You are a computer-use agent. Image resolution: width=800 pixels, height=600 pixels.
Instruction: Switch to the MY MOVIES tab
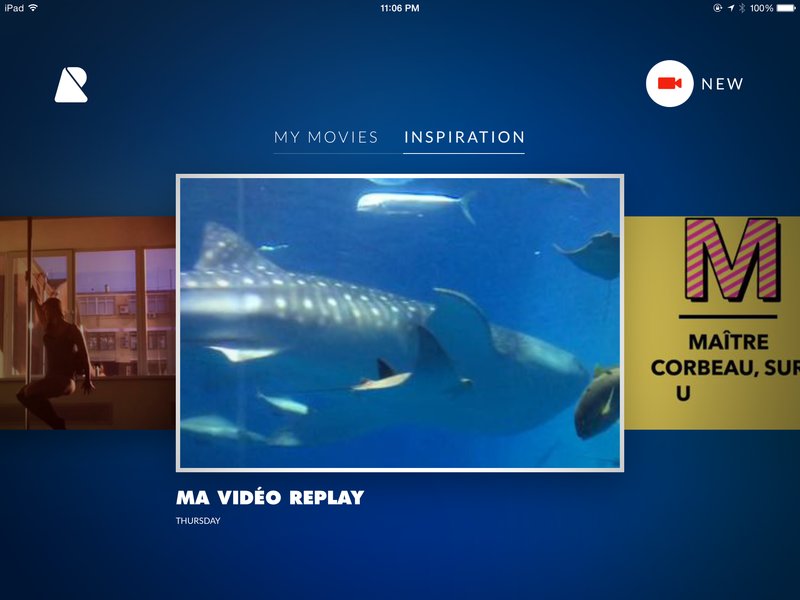(x=326, y=137)
